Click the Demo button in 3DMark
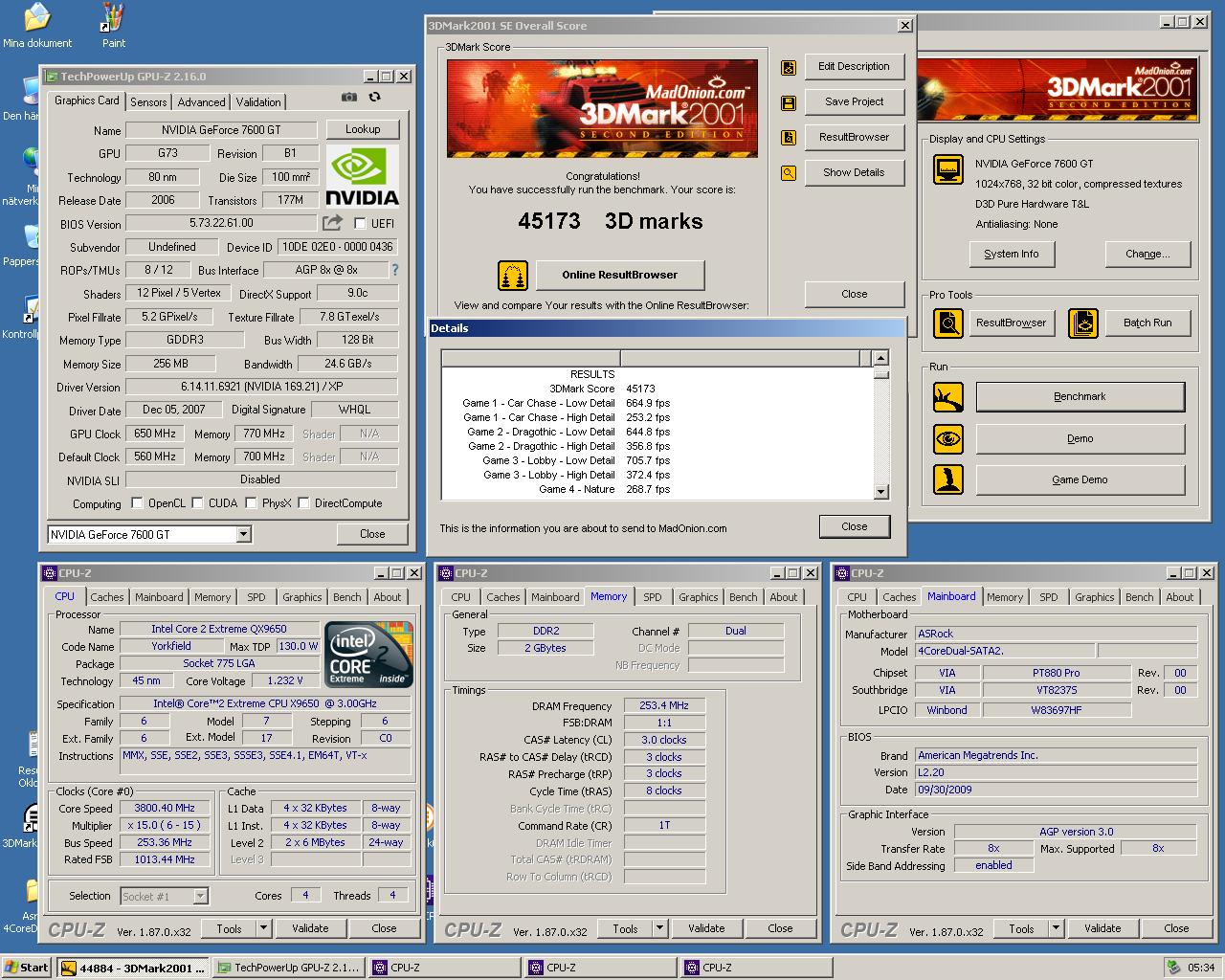The height and width of the screenshot is (980, 1225). tap(1080, 438)
